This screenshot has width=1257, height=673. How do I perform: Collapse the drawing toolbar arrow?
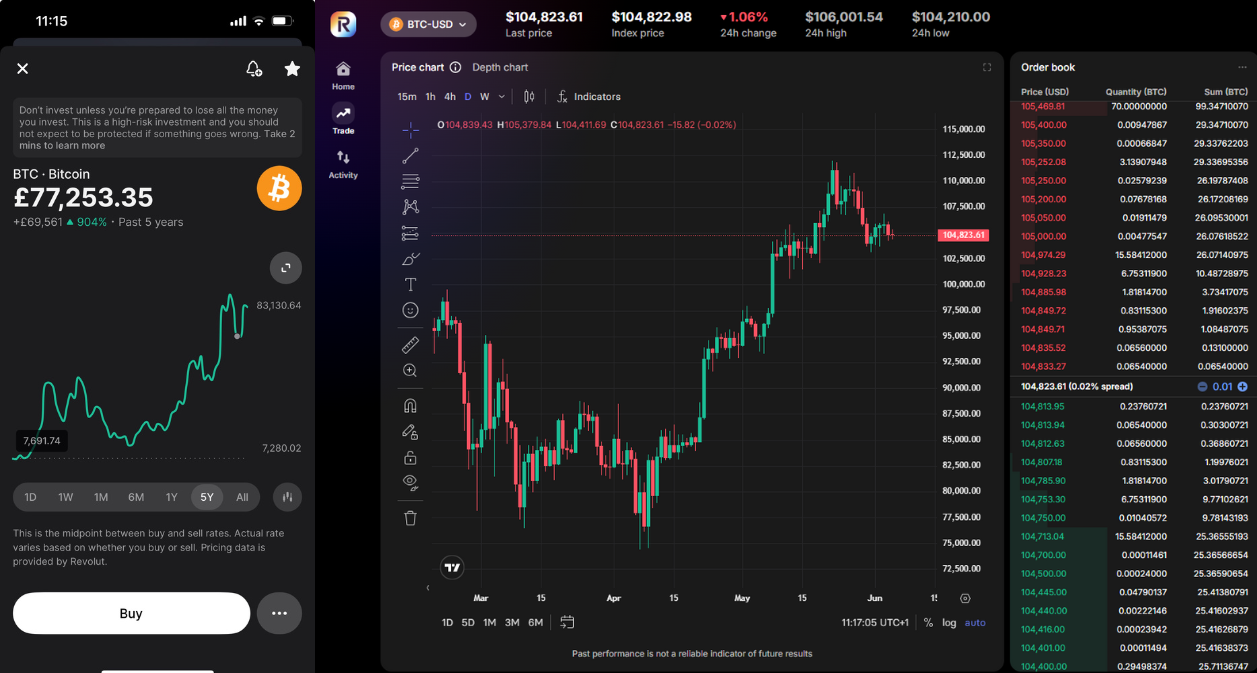coord(428,588)
